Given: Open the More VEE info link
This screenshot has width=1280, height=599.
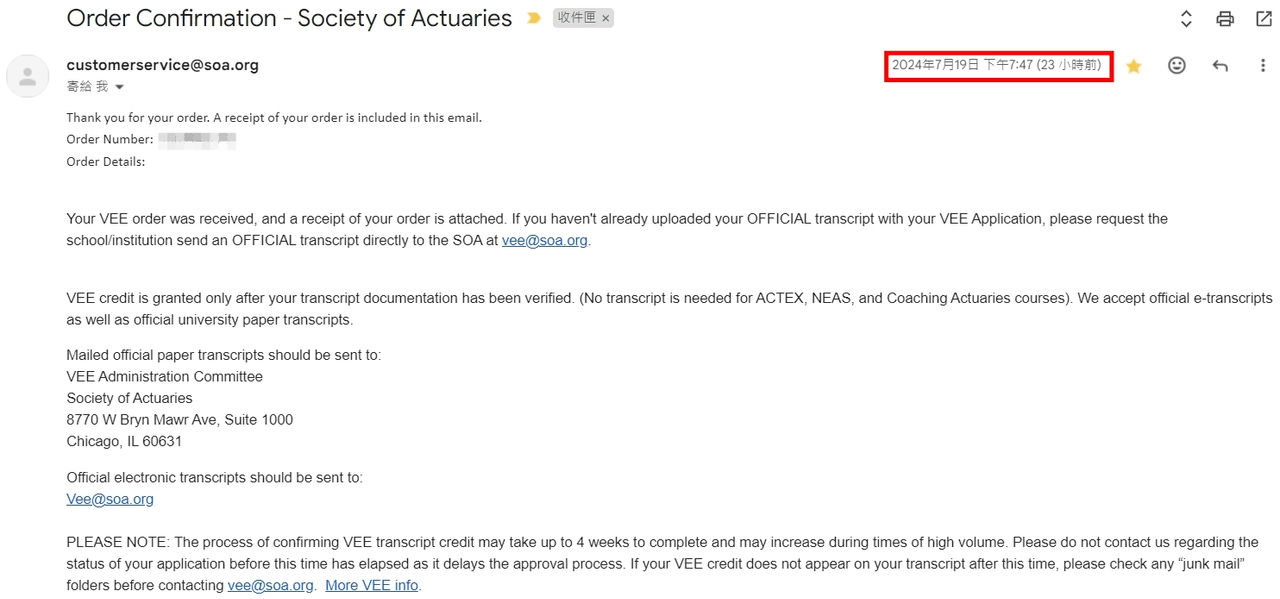Looking at the screenshot, I should click(x=371, y=585).
